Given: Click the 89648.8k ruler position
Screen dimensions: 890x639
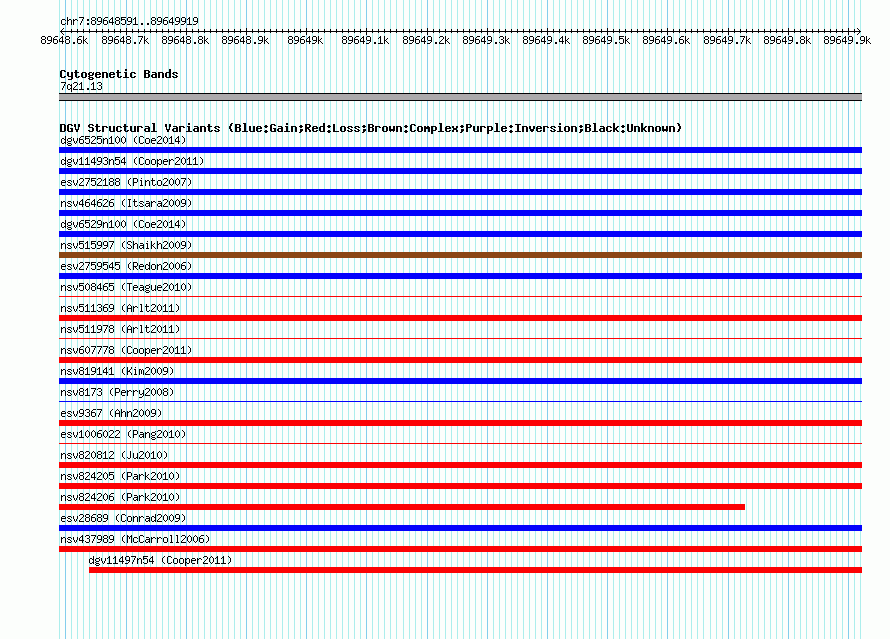Looking at the screenshot, I should (186, 40).
